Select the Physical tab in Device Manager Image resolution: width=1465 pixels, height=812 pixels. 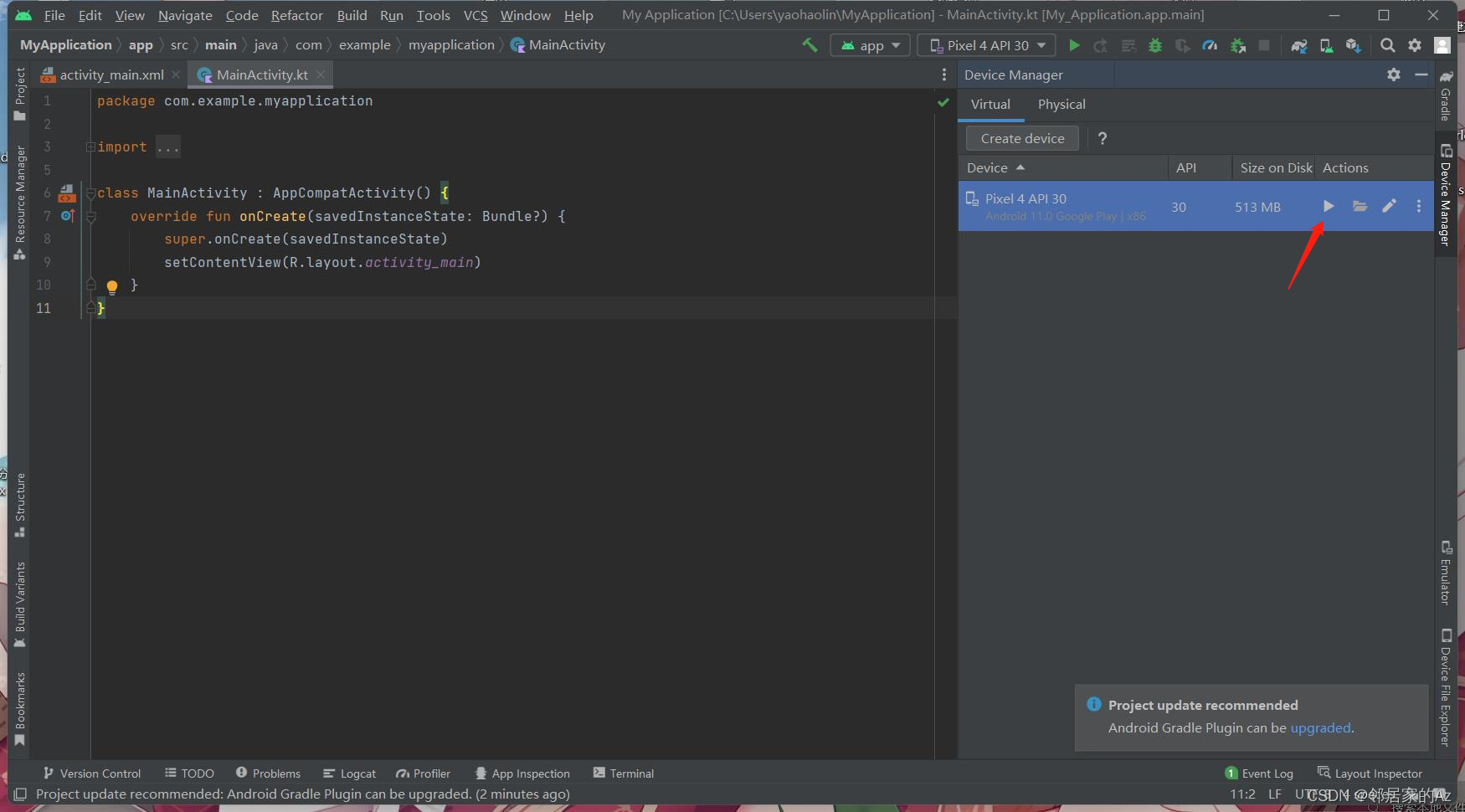point(1061,105)
